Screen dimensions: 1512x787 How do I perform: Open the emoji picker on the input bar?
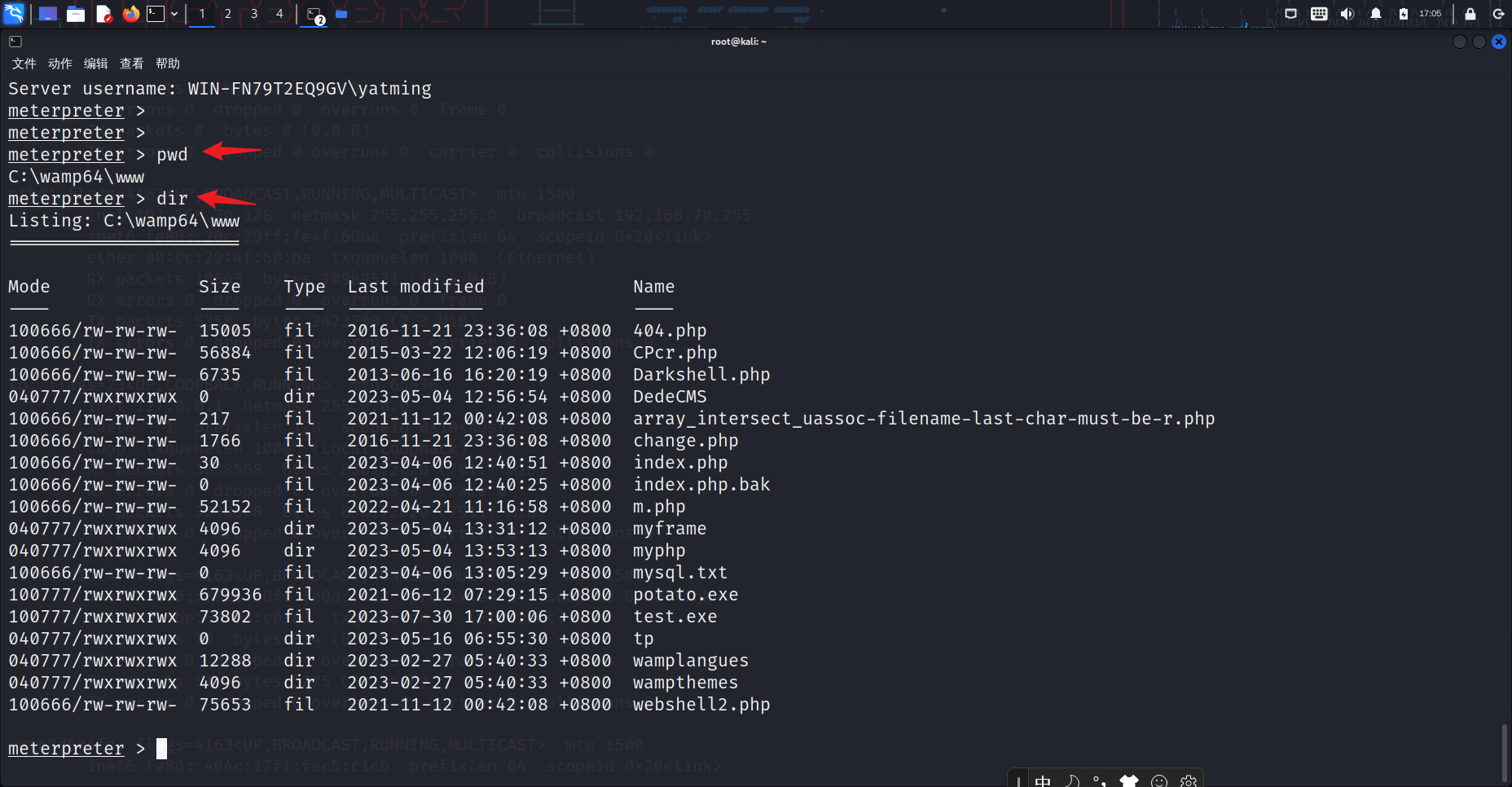pos(1159,780)
